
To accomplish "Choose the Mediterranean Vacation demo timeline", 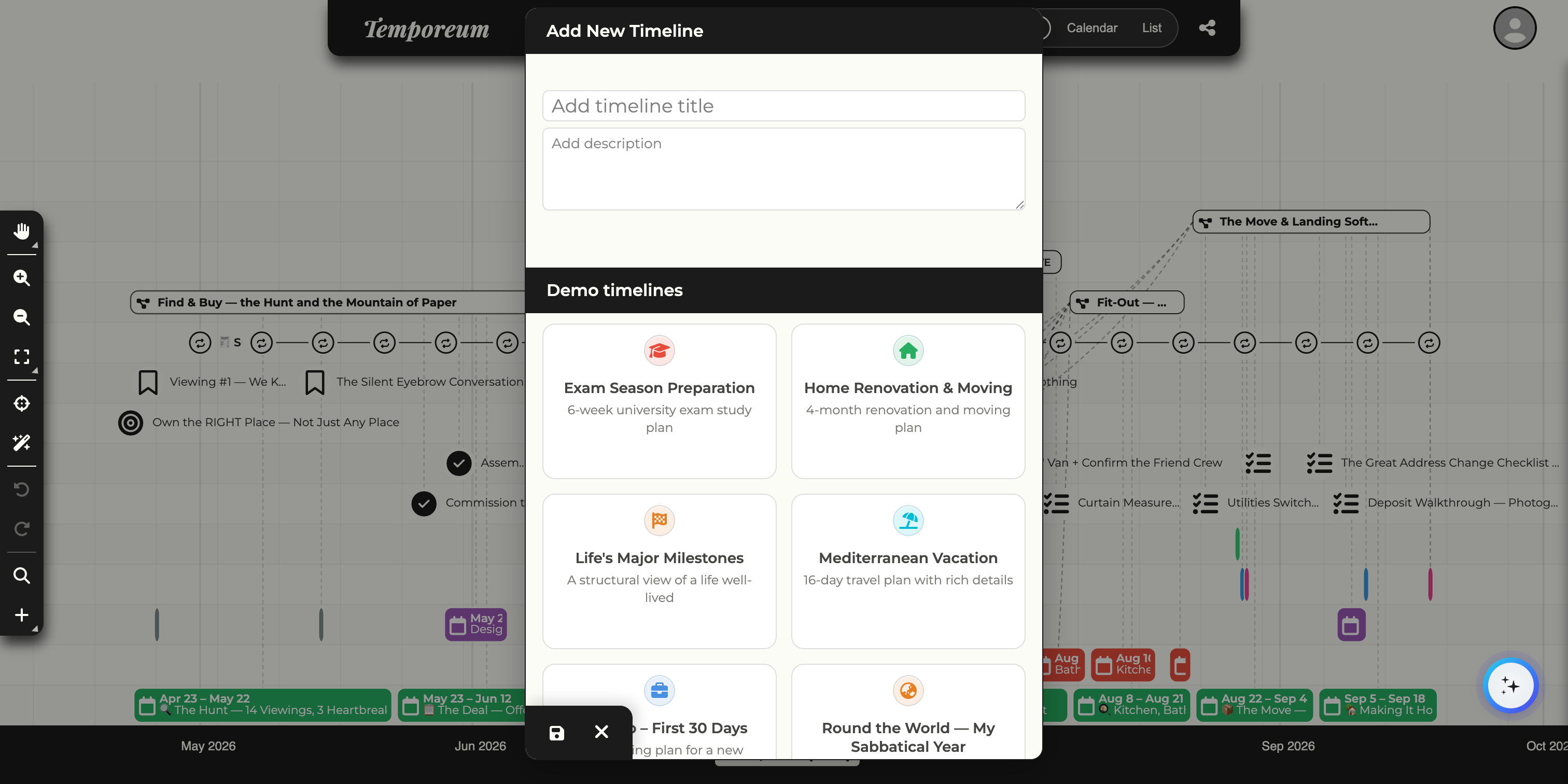I will coord(908,571).
